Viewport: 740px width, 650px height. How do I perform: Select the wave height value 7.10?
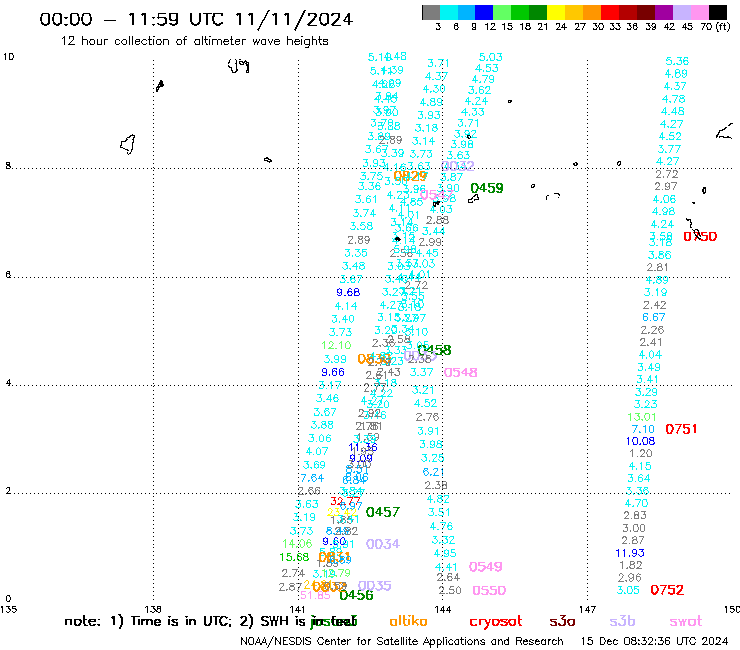(x=643, y=429)
